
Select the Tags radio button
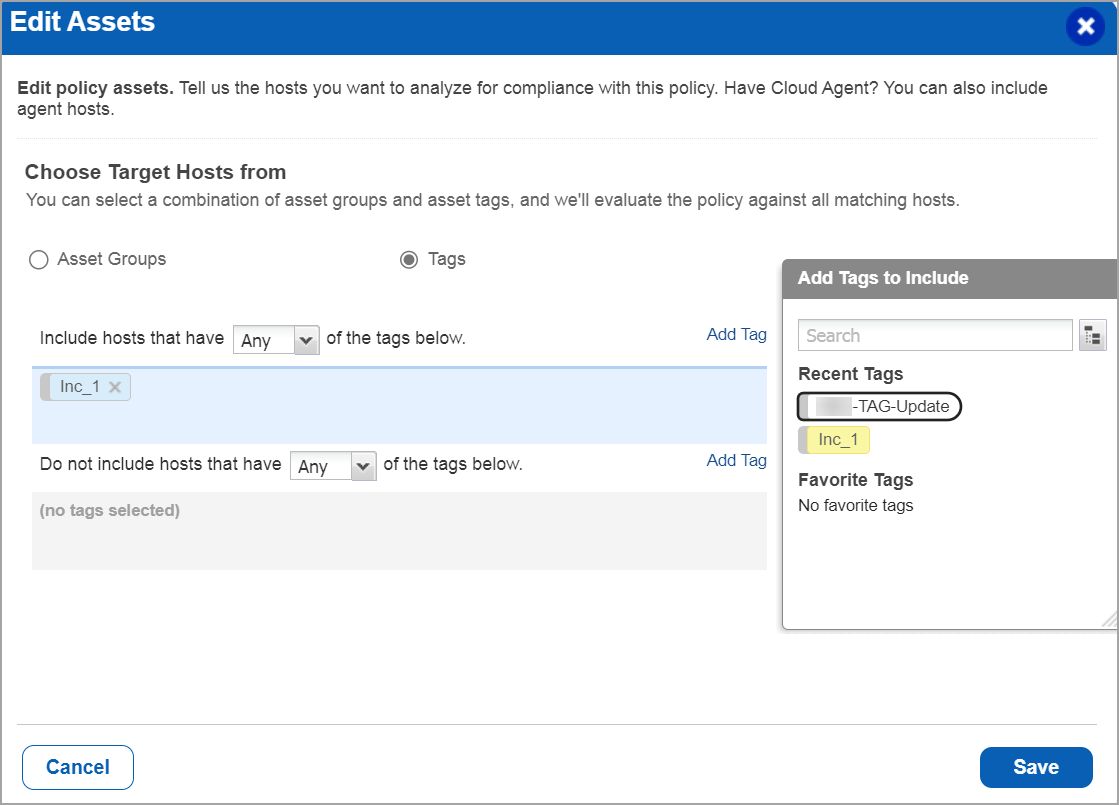tap(409, 260)
